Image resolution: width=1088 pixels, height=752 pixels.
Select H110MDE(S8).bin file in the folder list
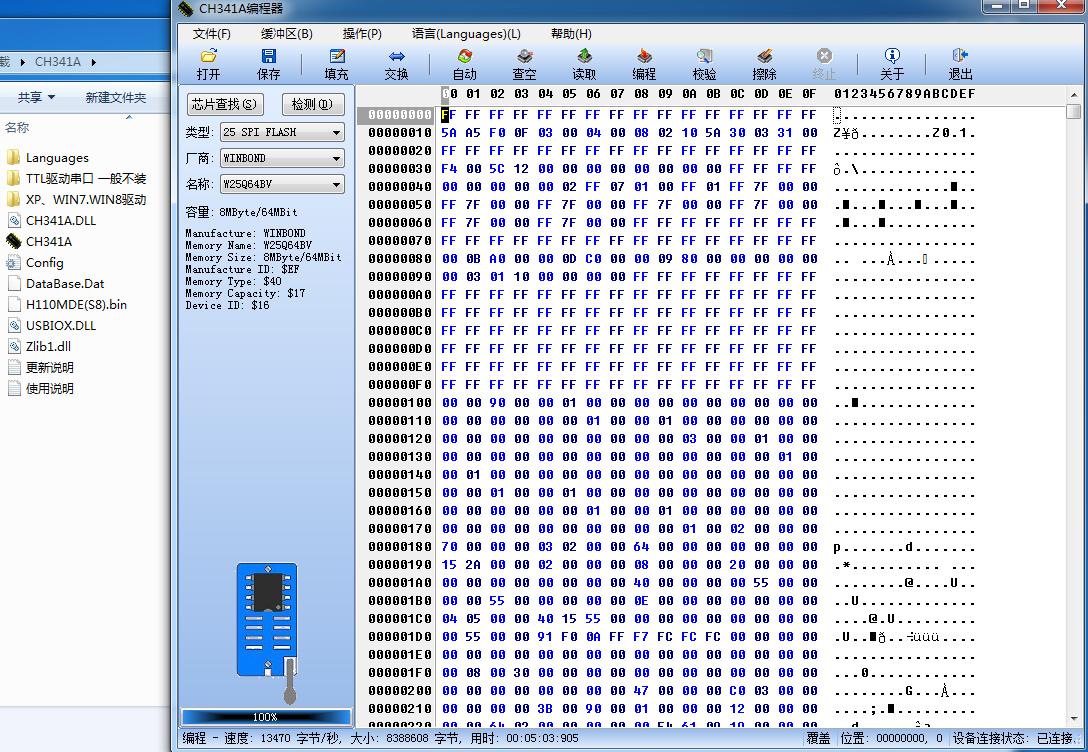76,304
